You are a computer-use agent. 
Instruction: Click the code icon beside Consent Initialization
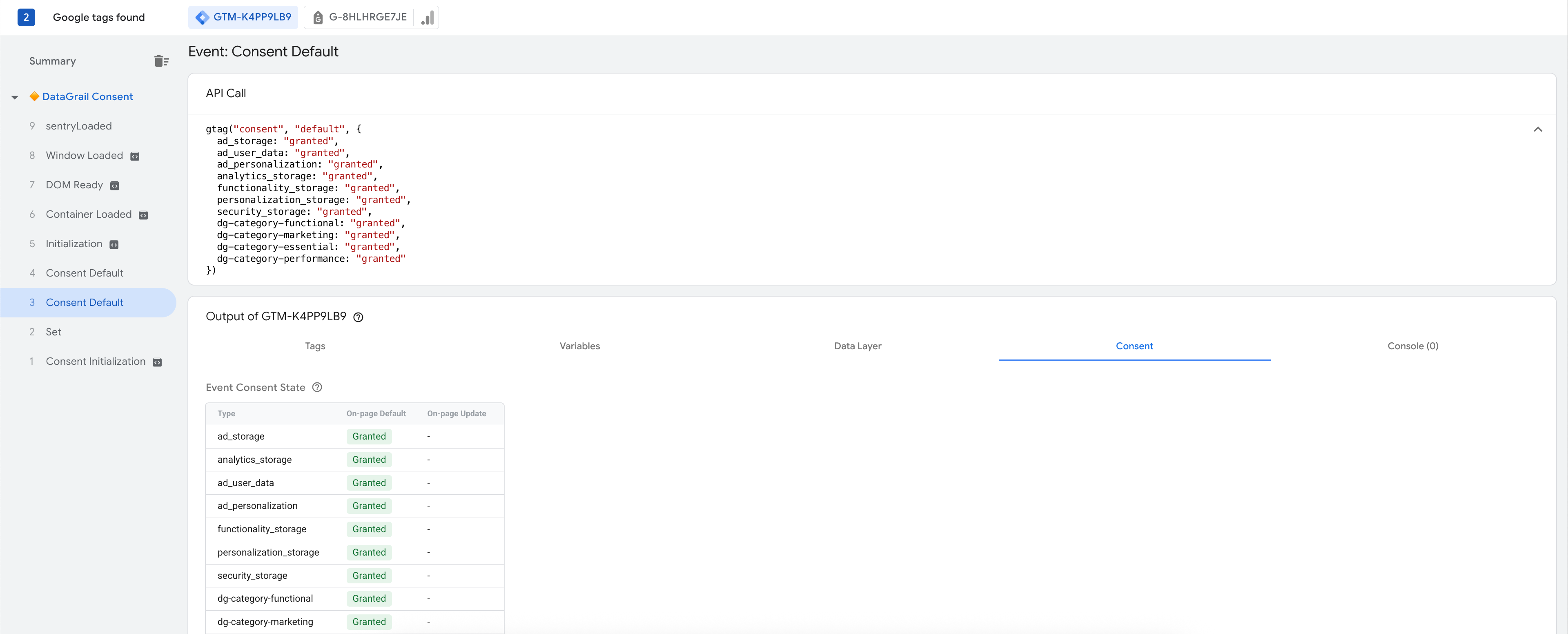[157, 362]
